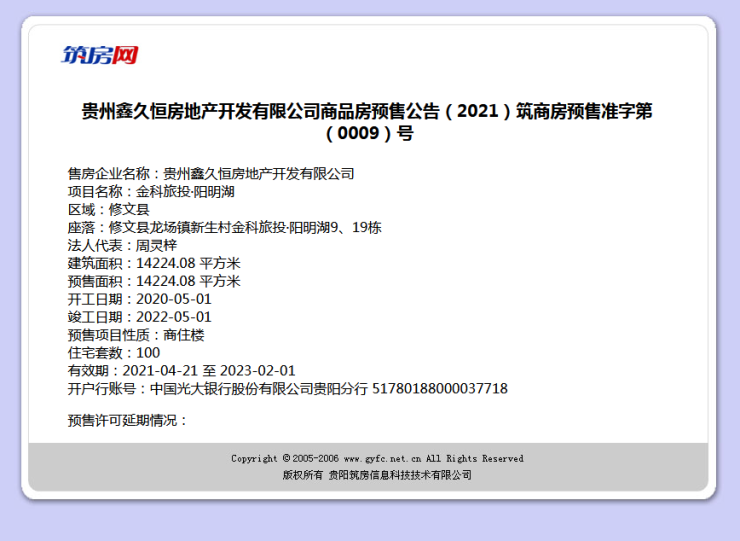Click the 预售项目性质:商住楼 line
This screenshot has width=740, height=541.
click(136, 335)
